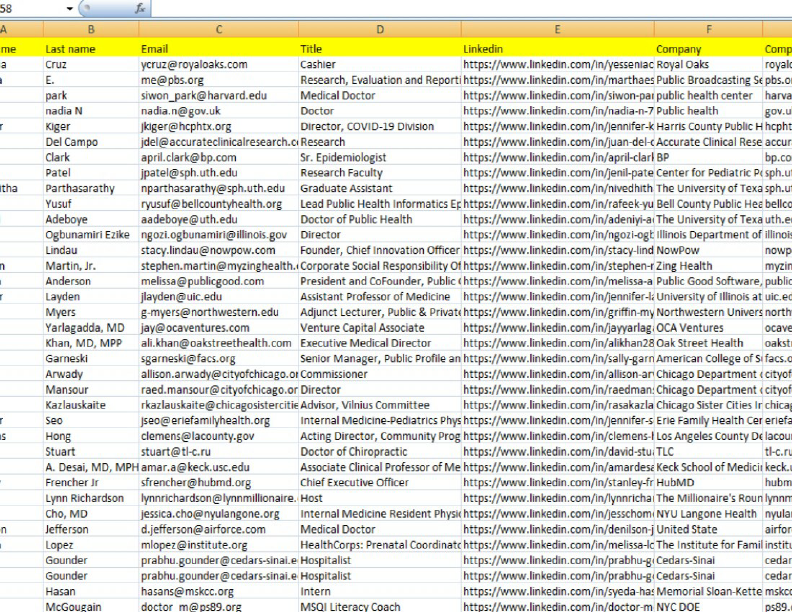Viewport: 792px width, 612px height.
Task: Select last name 'Khan, MD, MPP'
Action: (91, 343)
